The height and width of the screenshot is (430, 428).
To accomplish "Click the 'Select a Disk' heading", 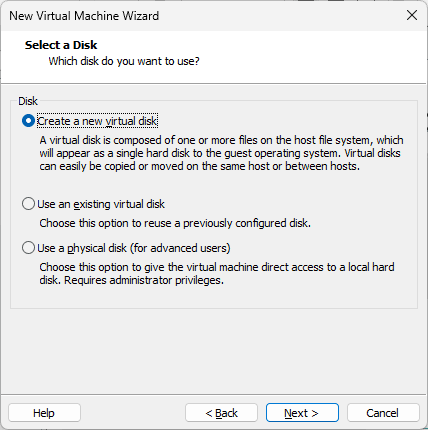I will click(x=61, y=45).
